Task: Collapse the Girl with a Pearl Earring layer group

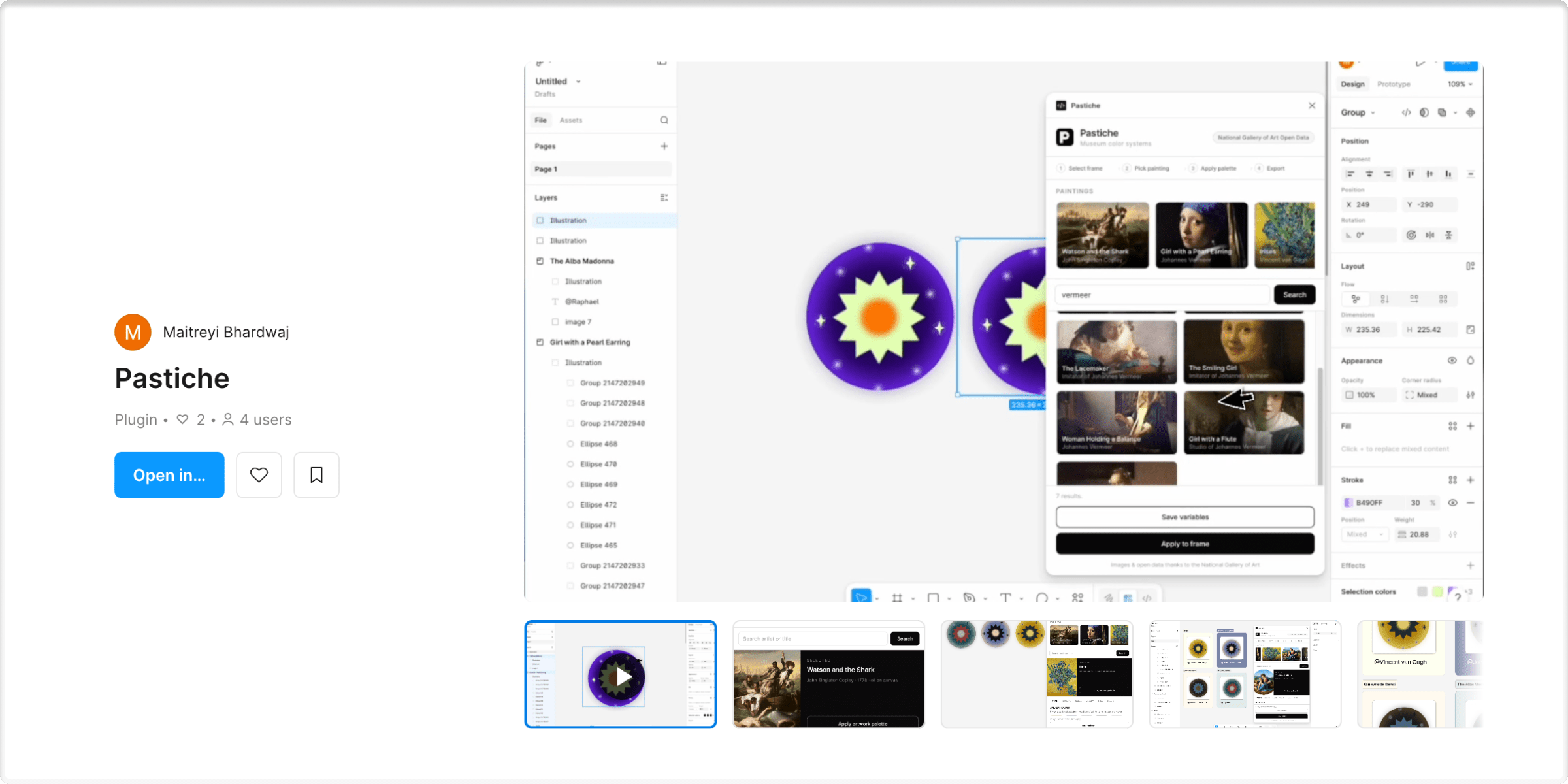Action: click(540, 342)
